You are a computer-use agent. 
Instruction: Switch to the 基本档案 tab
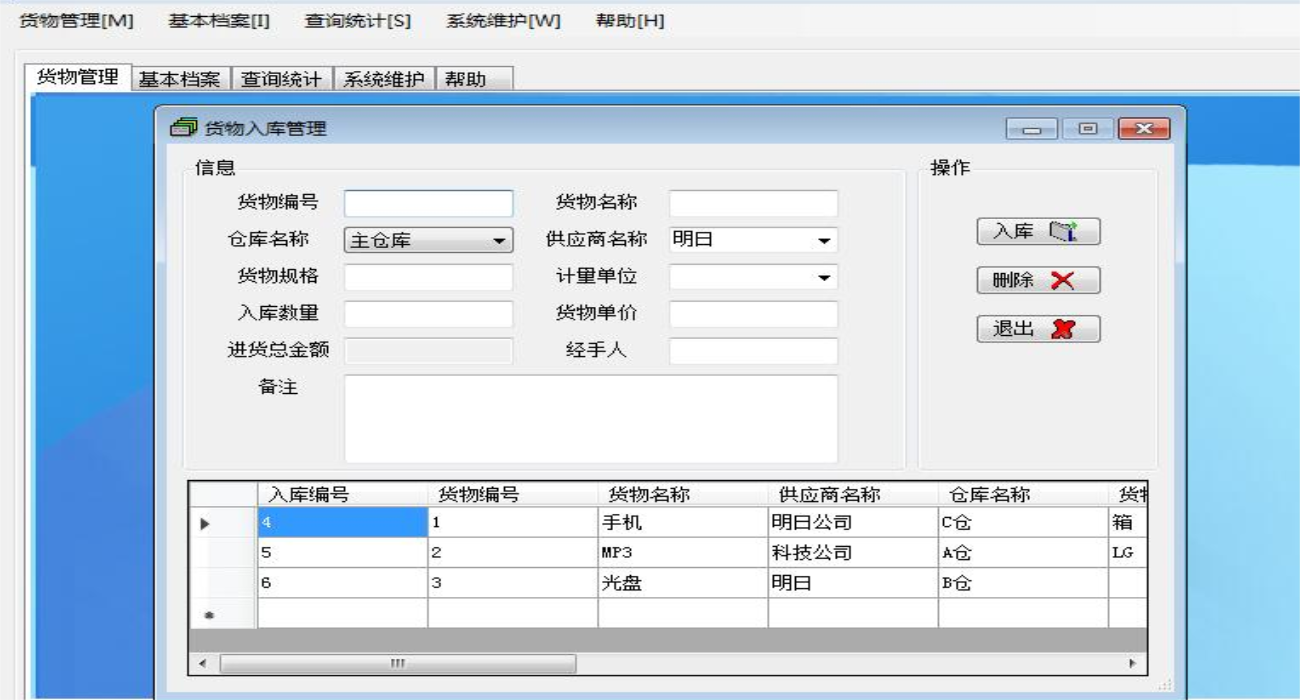tap(180, 79)
